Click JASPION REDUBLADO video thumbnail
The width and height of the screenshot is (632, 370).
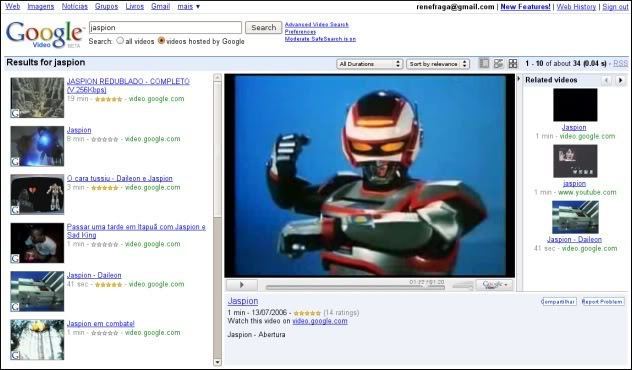click(x=37, y=98)
